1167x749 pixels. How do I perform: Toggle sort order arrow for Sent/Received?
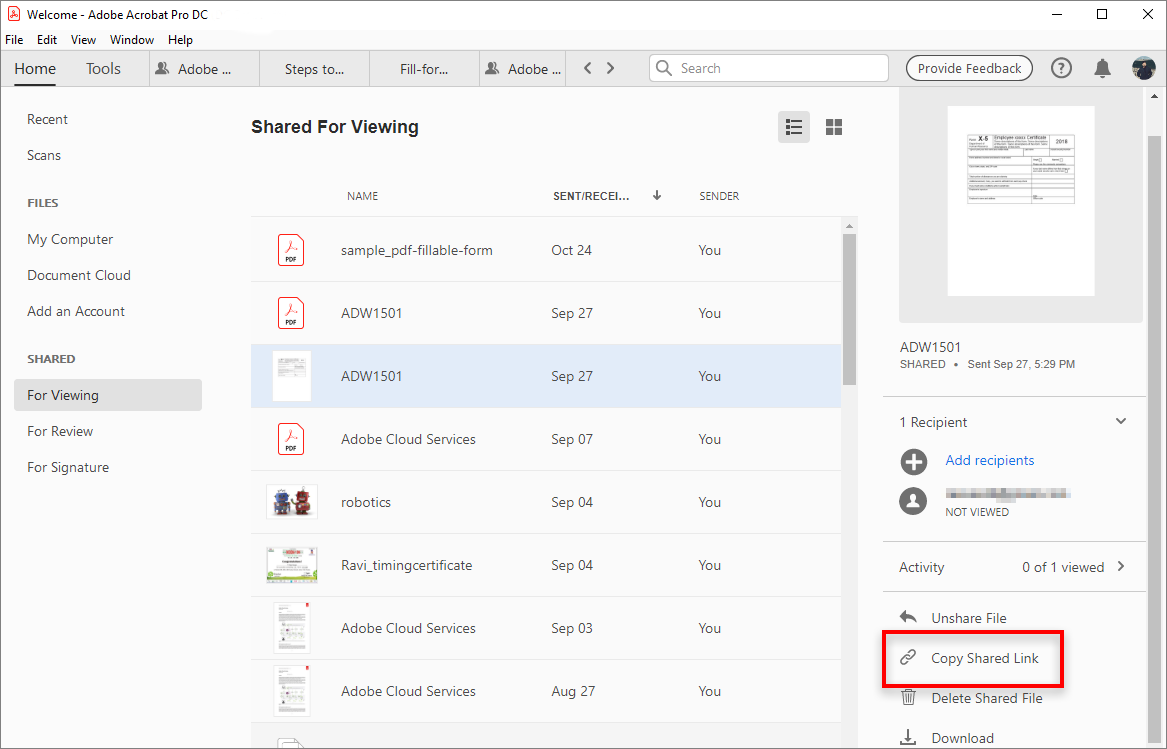click(x=657, y=196)
